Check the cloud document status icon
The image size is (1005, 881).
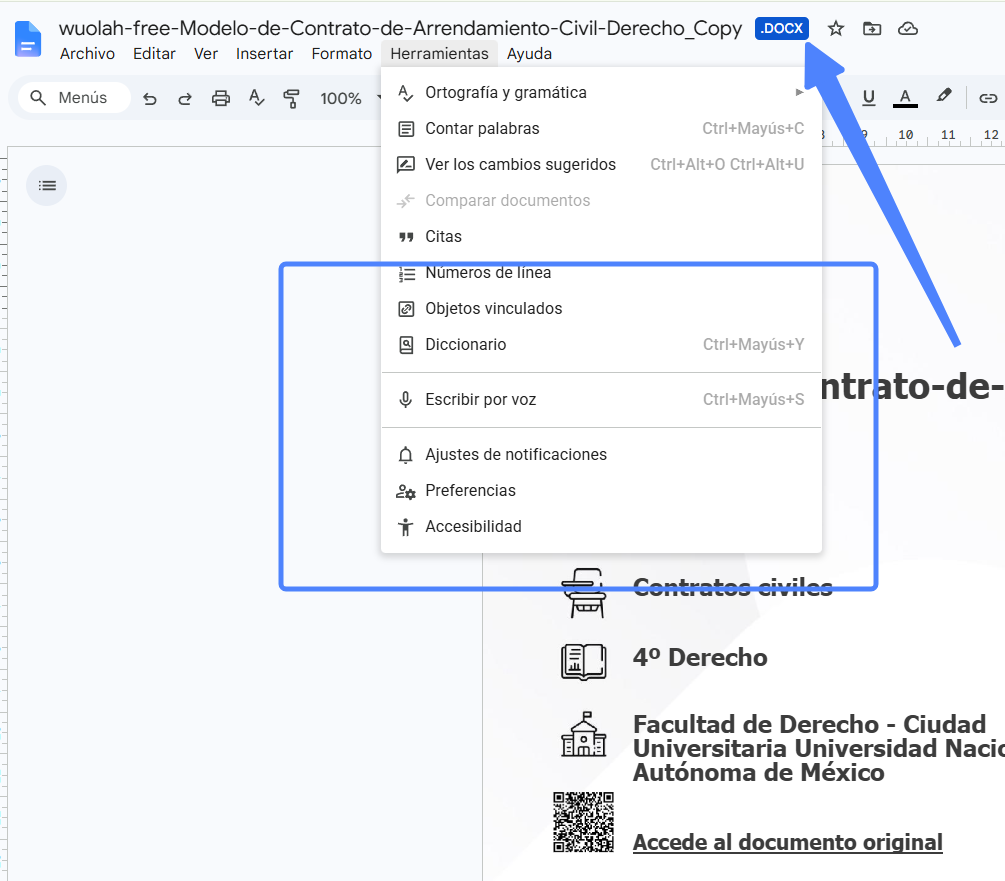pos(908,29)
